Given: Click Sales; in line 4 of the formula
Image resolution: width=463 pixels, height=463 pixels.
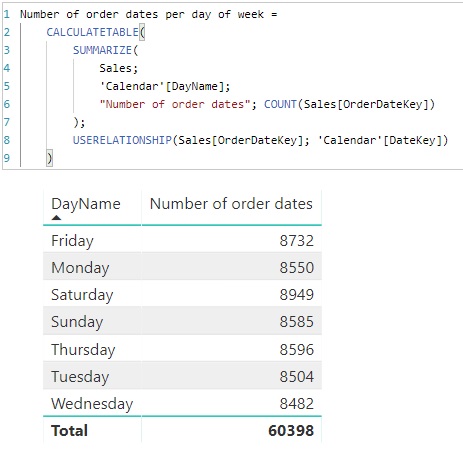Looking at the screenshot, I should click(x=119, y=68).
